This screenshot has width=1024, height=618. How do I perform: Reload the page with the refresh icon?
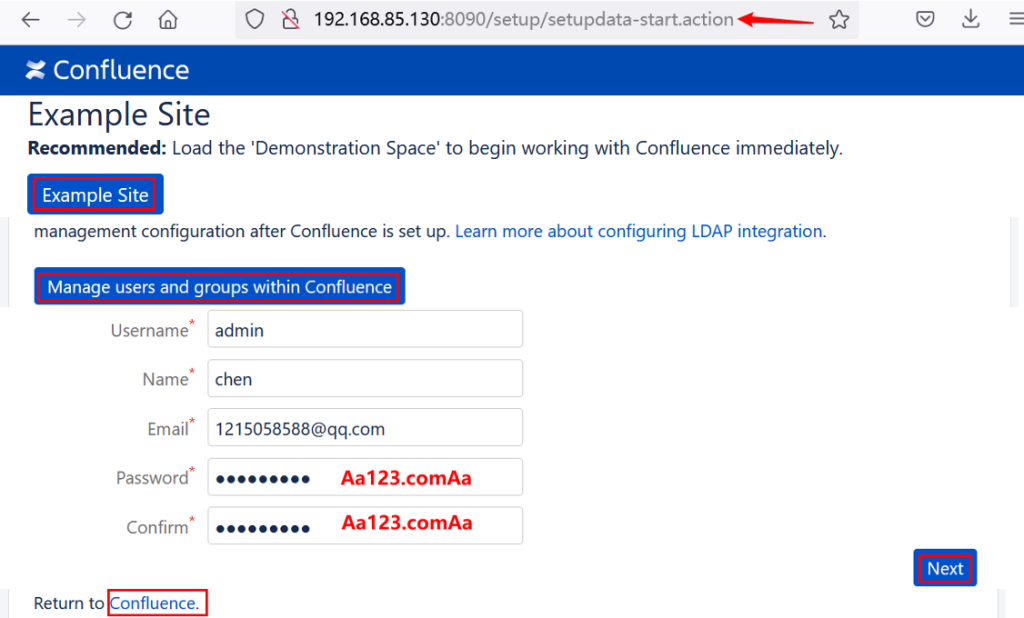click(x=123, y=20)
